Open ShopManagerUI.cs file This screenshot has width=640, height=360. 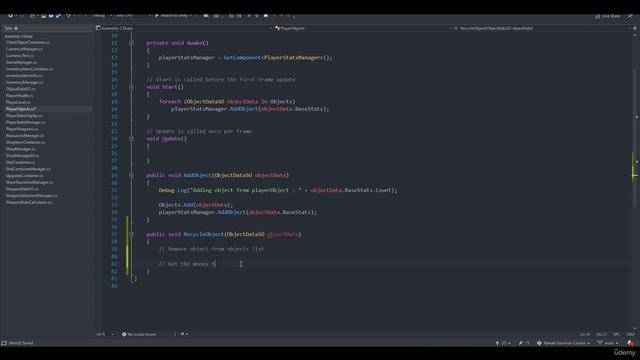click(x=22, y=156)
